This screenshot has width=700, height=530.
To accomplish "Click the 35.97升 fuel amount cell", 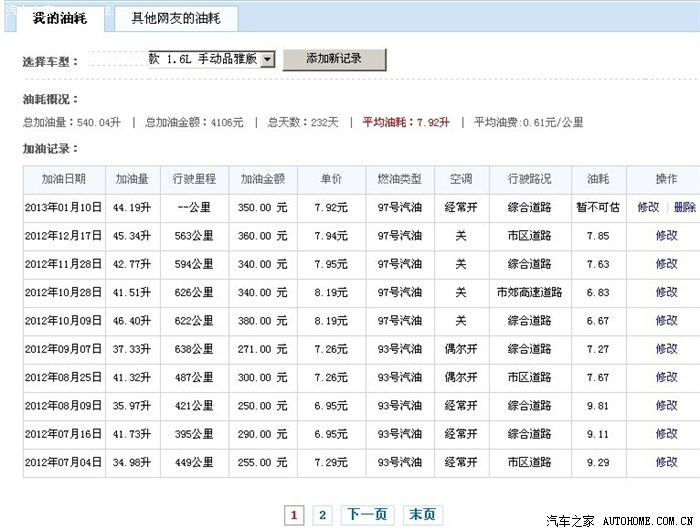I will pos(132,405).
